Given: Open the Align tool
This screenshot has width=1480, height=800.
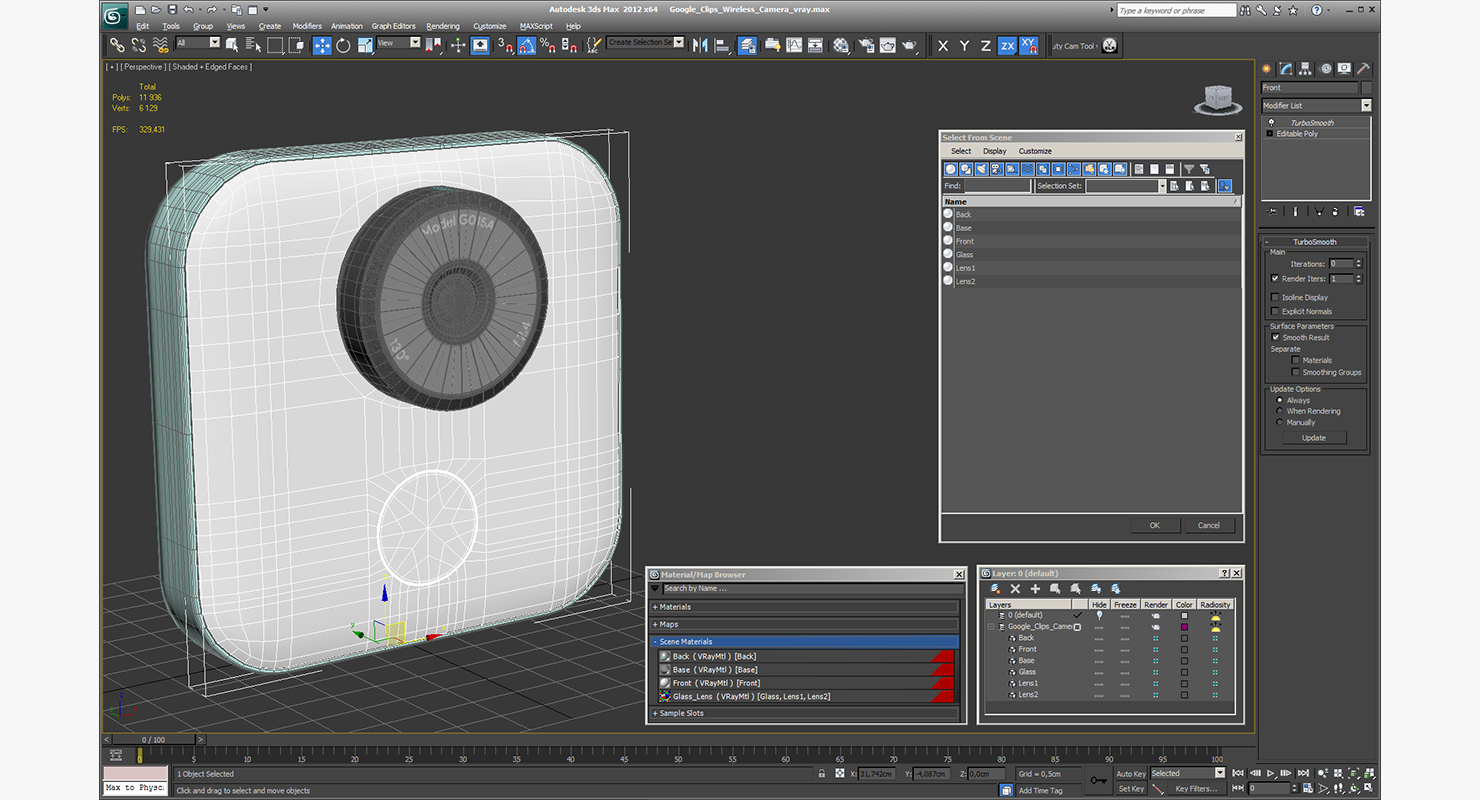Looking at the screenshot, I should pos(722,45).
